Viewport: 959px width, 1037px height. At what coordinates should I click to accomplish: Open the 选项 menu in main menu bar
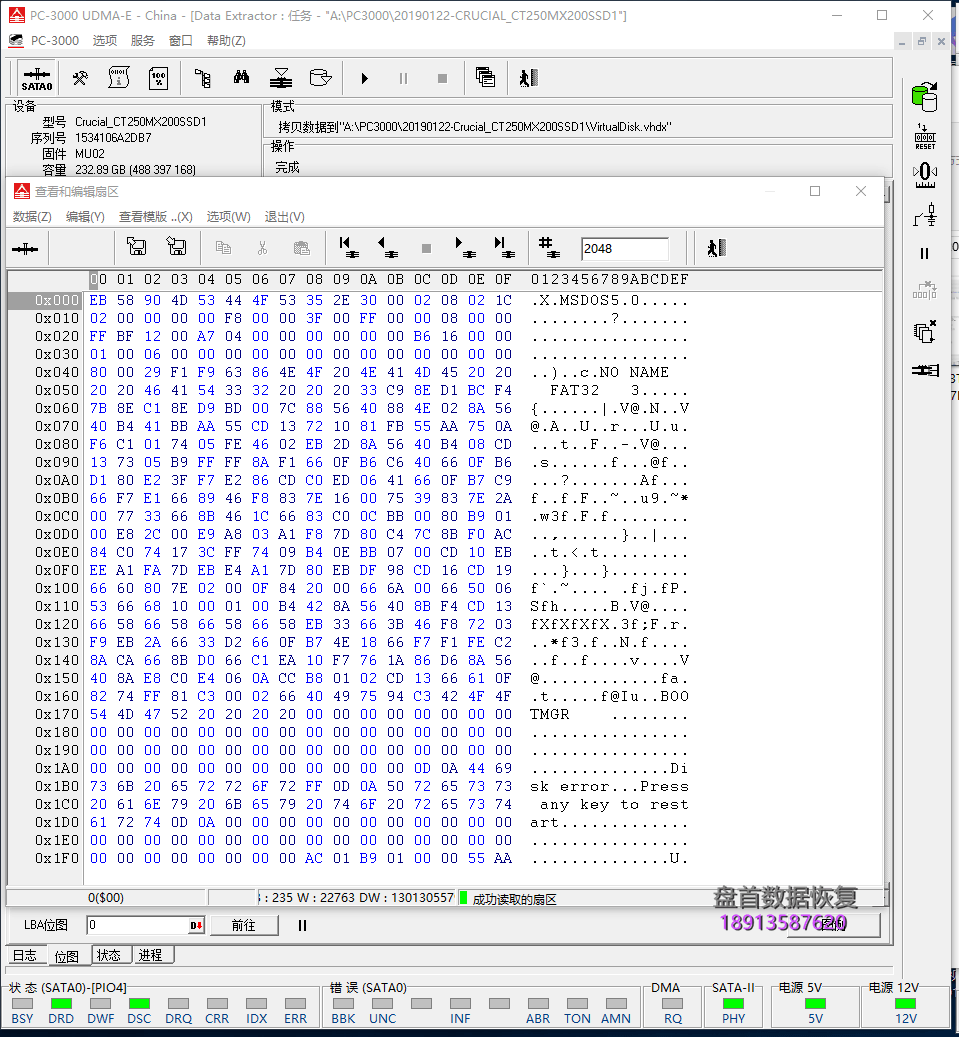tap(104, 40)
